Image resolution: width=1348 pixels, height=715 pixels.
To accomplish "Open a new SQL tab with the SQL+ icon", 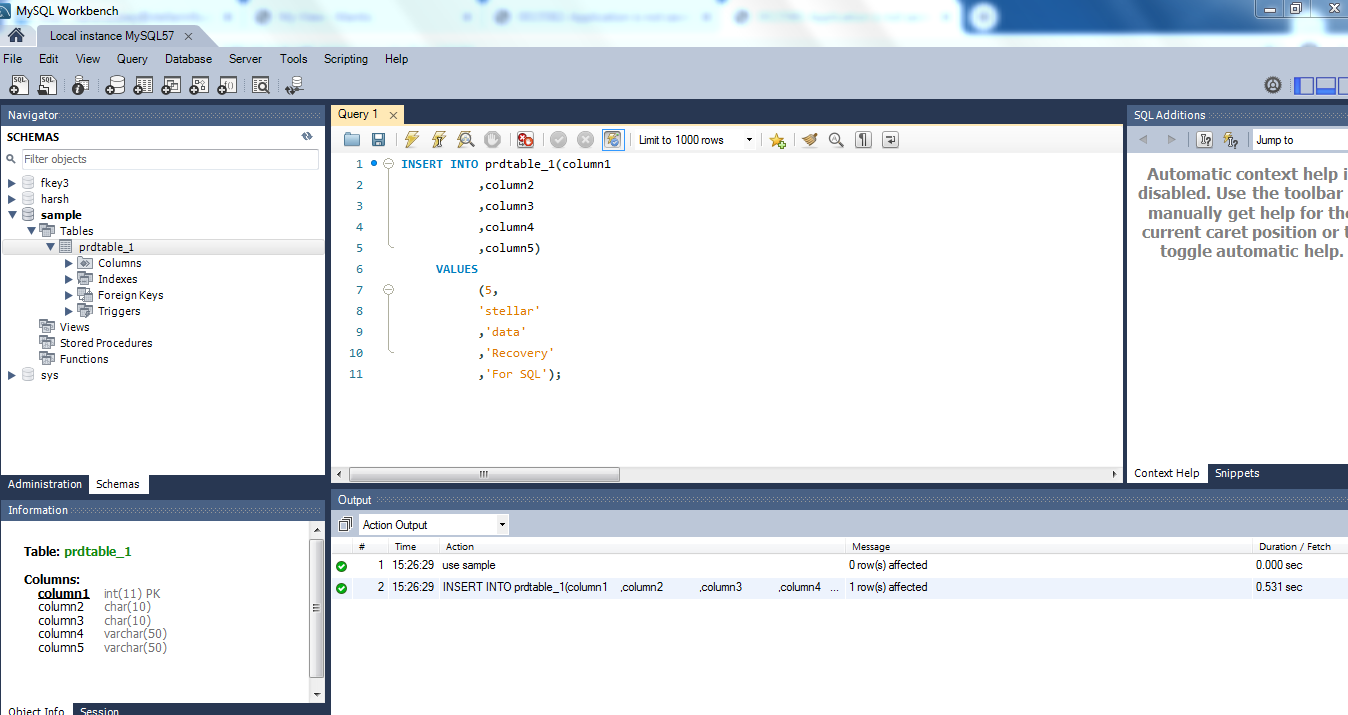I will point(19,86).
